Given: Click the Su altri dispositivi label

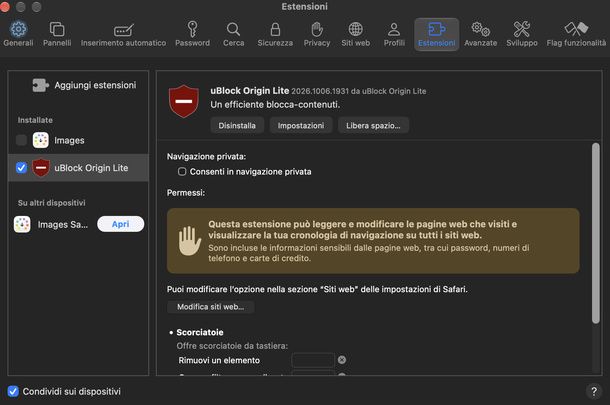Looking at the screenshot, I should [51, 203].
